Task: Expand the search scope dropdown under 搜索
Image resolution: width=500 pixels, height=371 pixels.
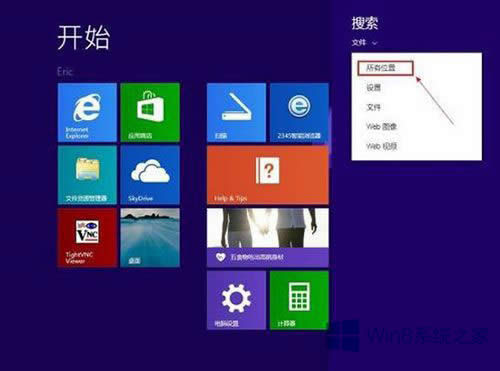Action: (x=365, y=43)
